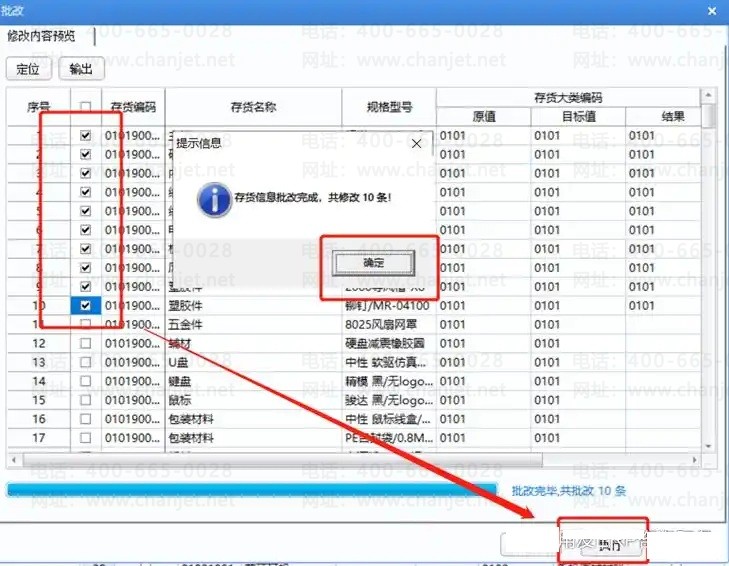Click the 骏达 黑/无logo... specification cell
The width and height of the screenshot is (729, 566).
(389, 400)
